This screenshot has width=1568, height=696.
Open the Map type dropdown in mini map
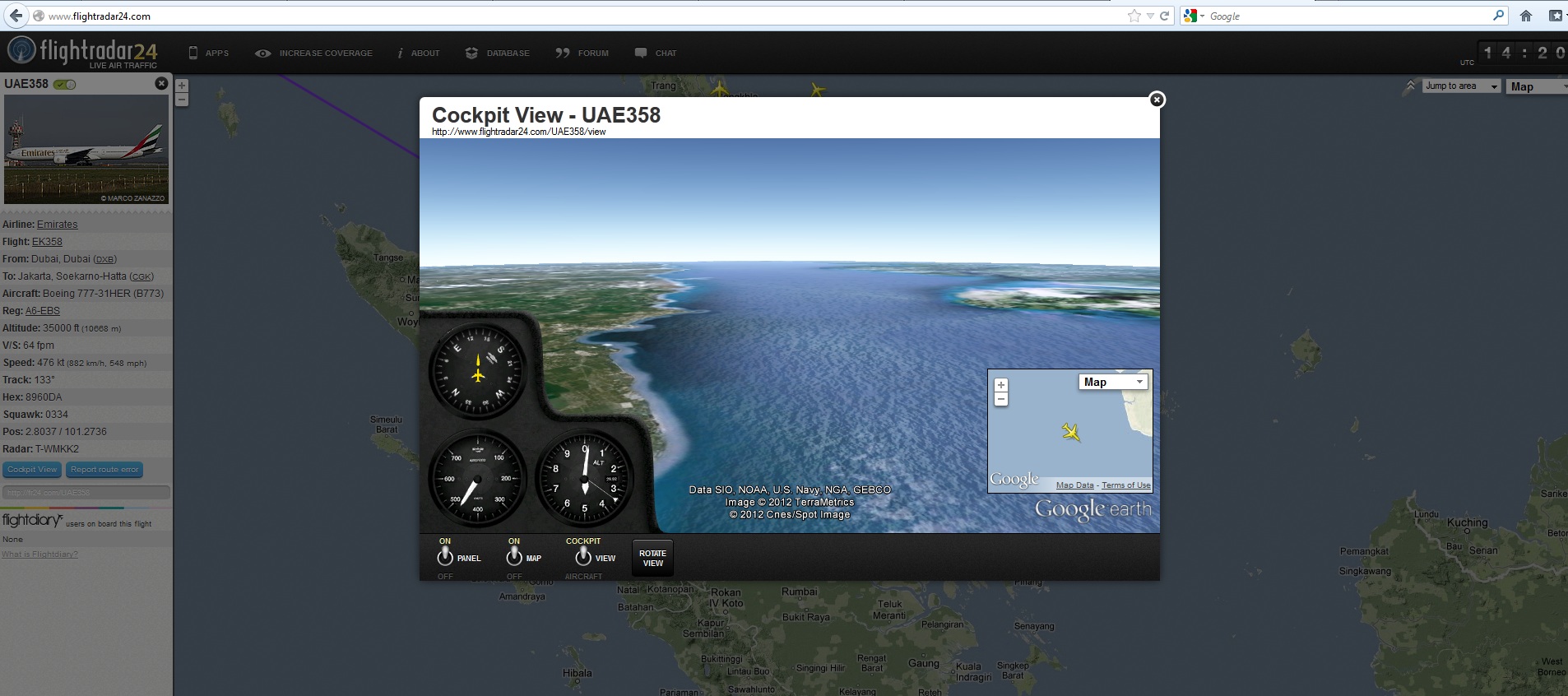click(x=1113, y=382)
